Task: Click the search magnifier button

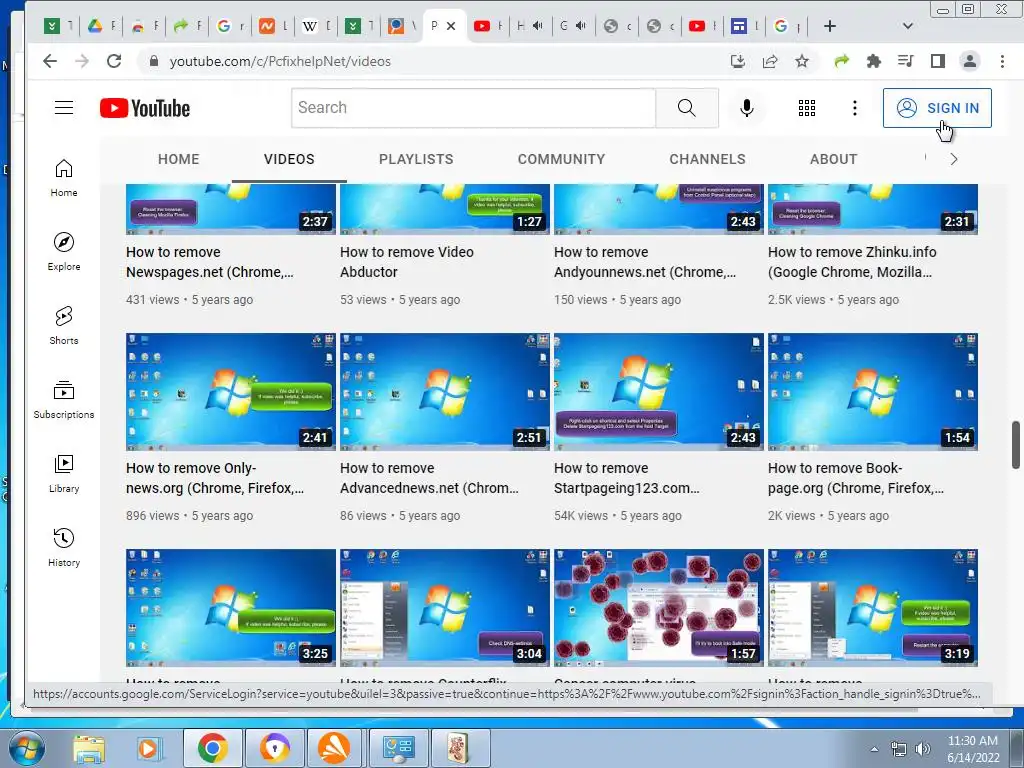Action: pos(686,108)
